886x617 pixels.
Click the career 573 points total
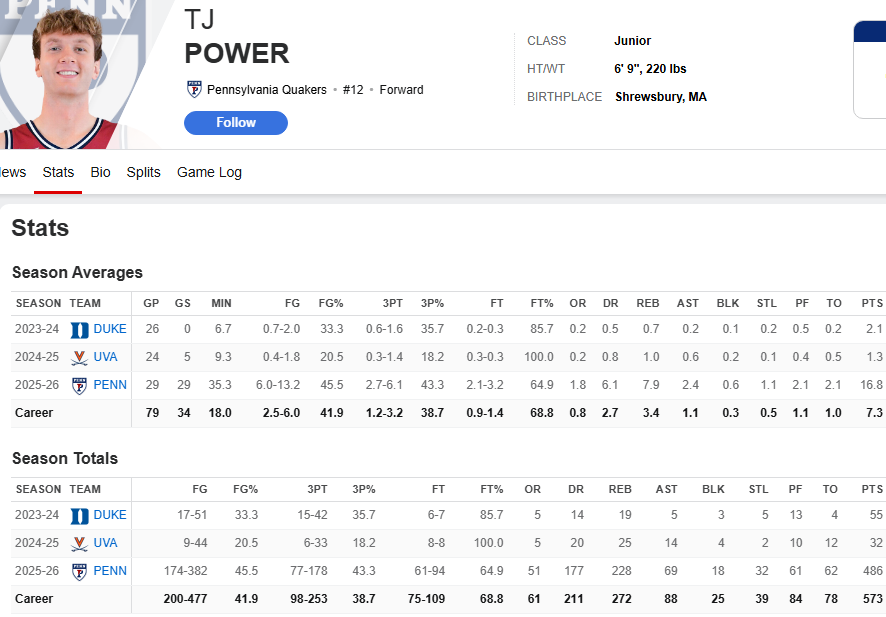(872, 599)
